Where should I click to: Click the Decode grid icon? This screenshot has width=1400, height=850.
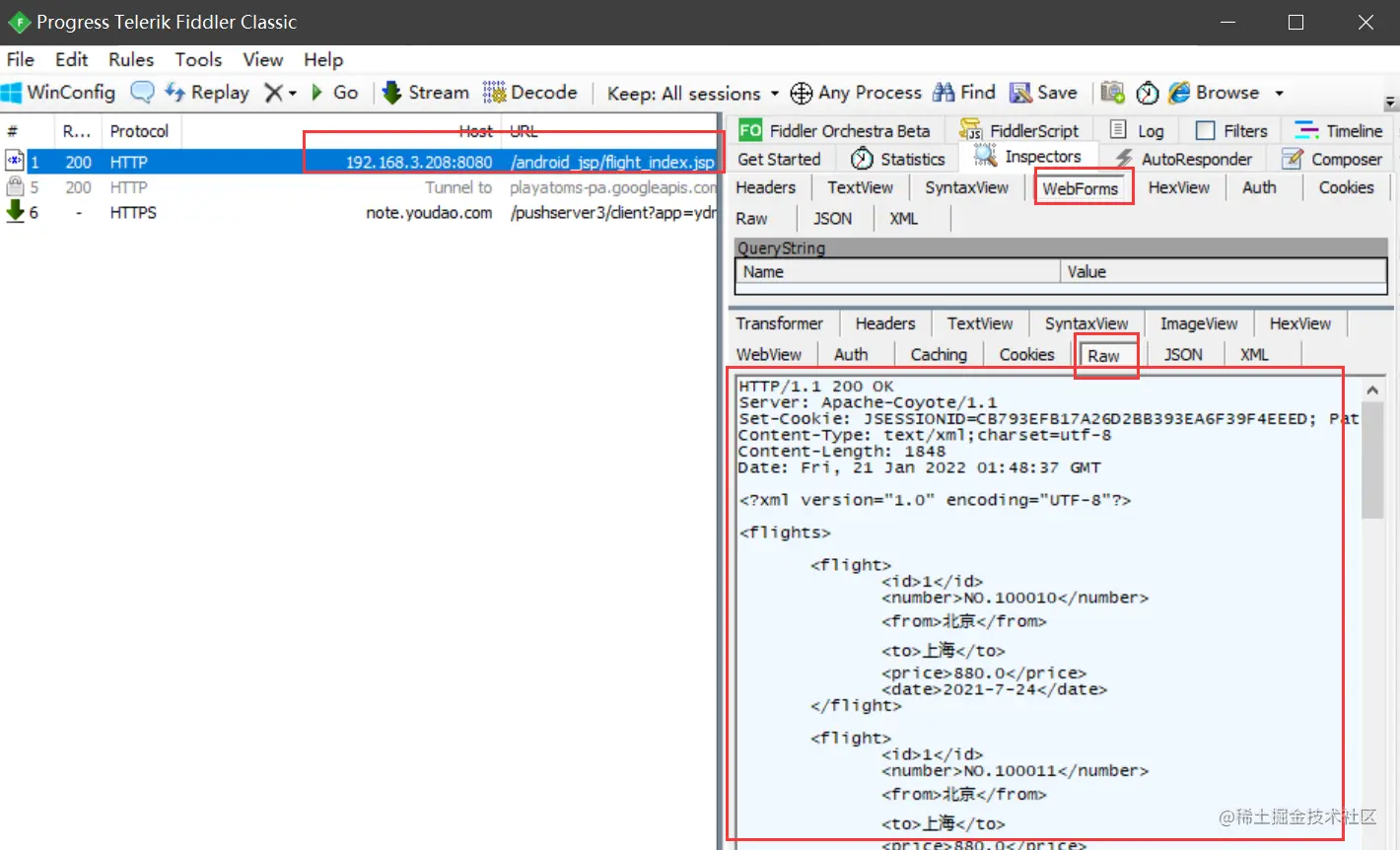click(x=494, y=93)
